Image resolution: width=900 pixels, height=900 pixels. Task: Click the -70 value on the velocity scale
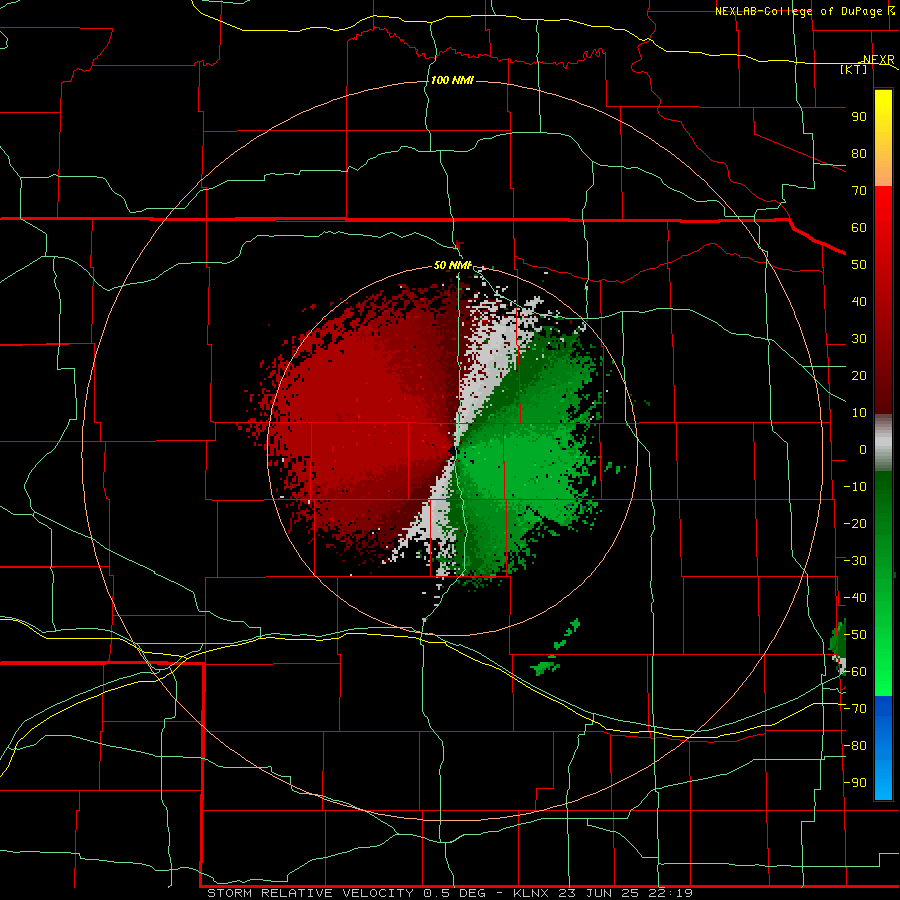click(855, 709)
